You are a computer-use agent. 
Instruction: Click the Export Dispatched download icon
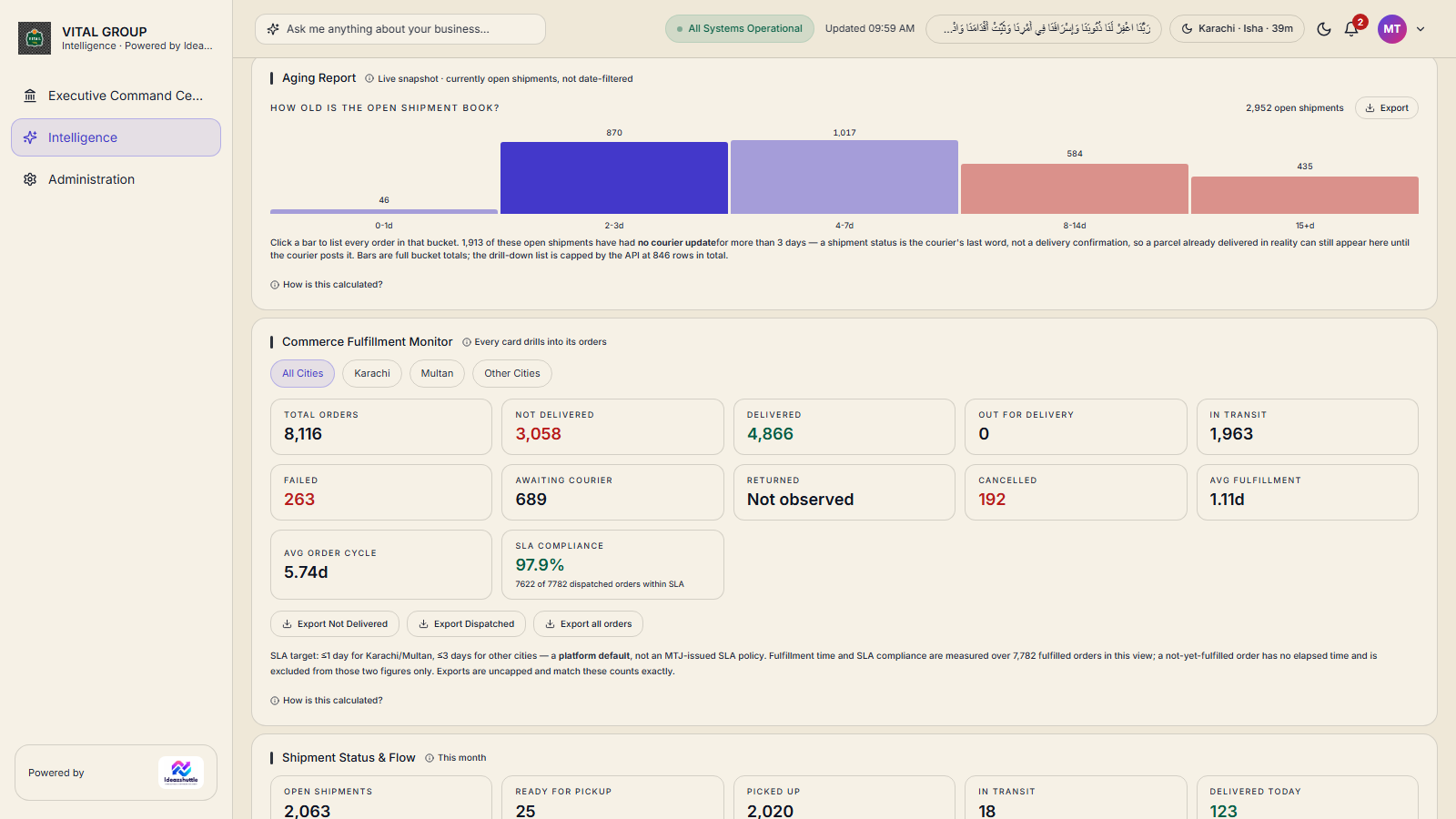[x=423, y=624]
